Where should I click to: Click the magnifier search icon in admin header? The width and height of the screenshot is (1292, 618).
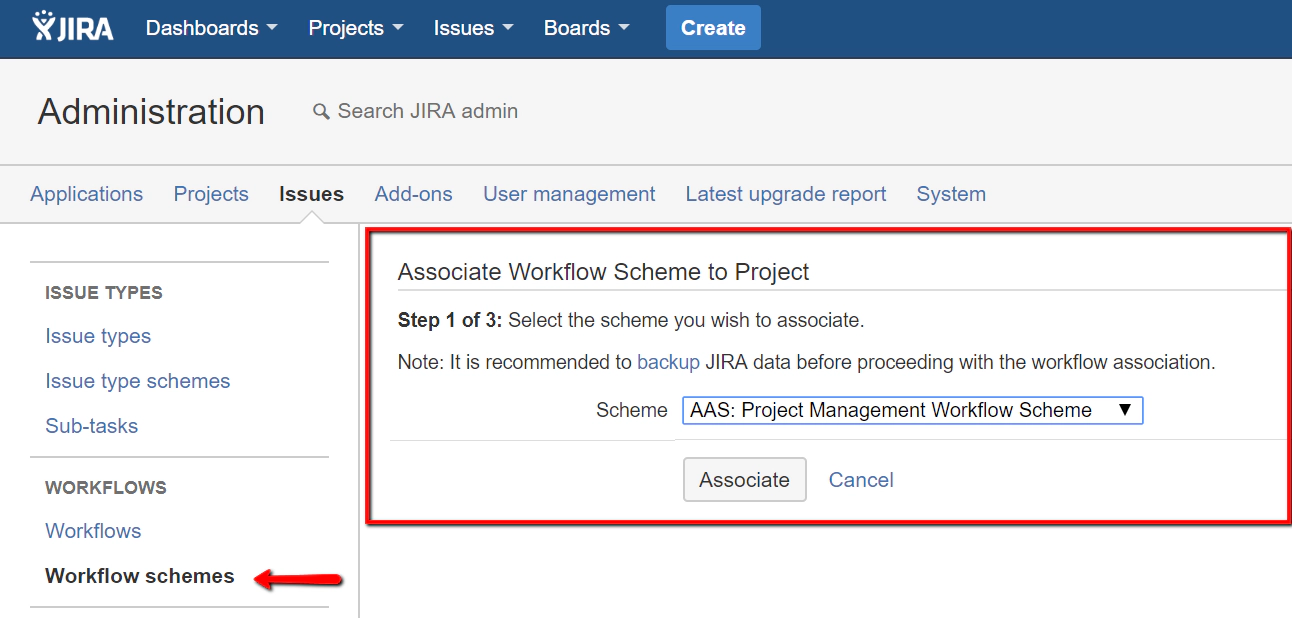click(x=320, y=111)
